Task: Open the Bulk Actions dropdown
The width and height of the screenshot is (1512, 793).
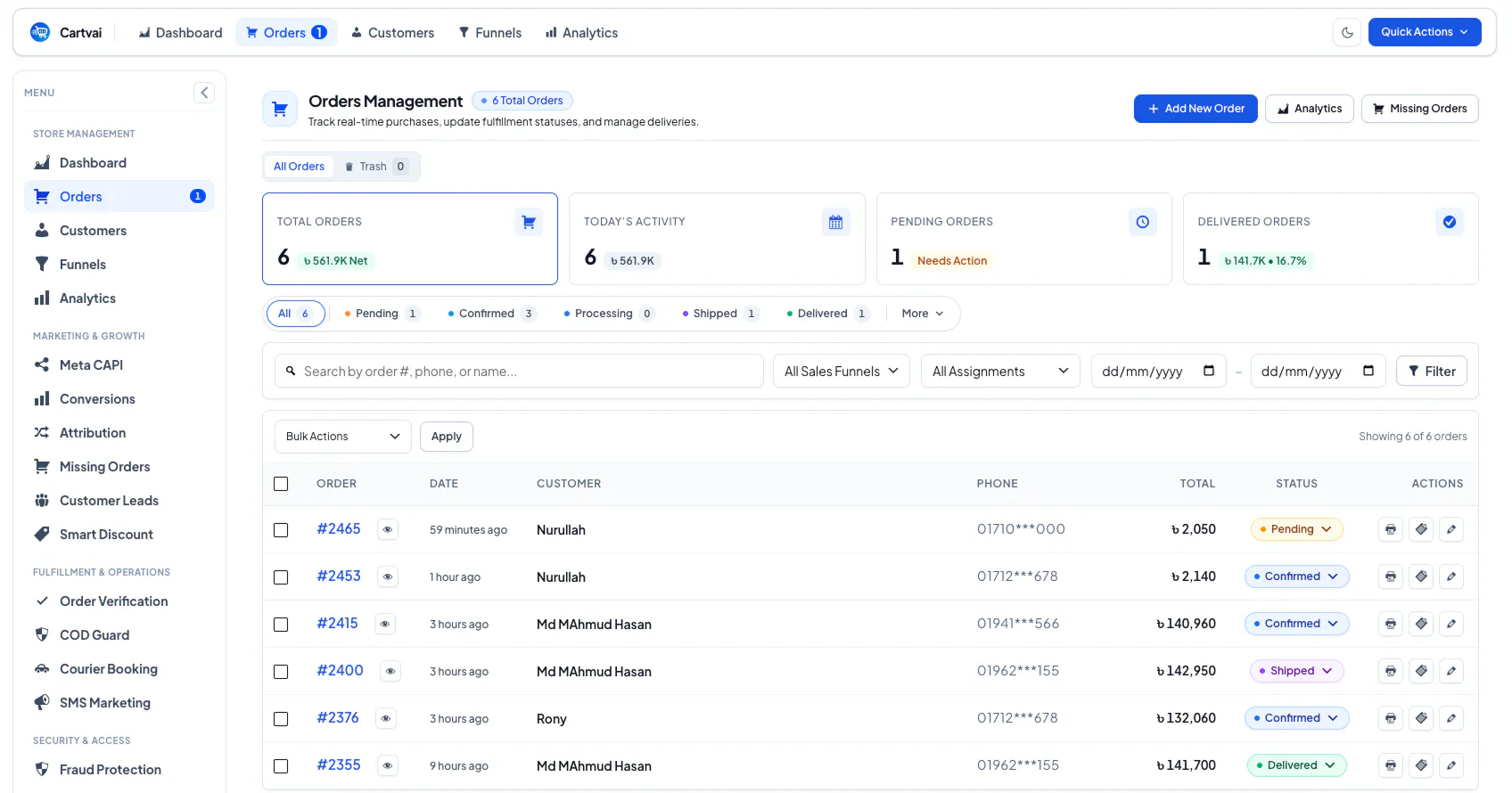Action: coord(343,437)
